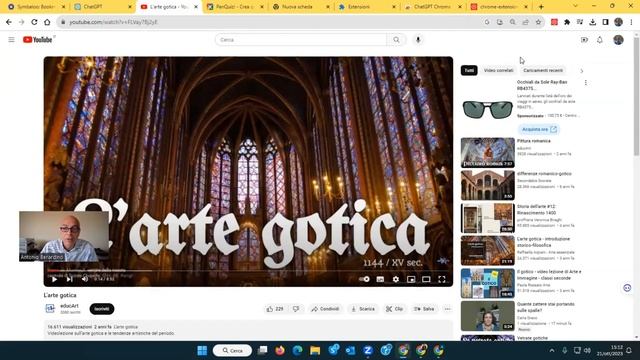Mute the video volume speaker icon
Image resolution: width=640 pixels, height=360 pixels.
pos(84,279)
